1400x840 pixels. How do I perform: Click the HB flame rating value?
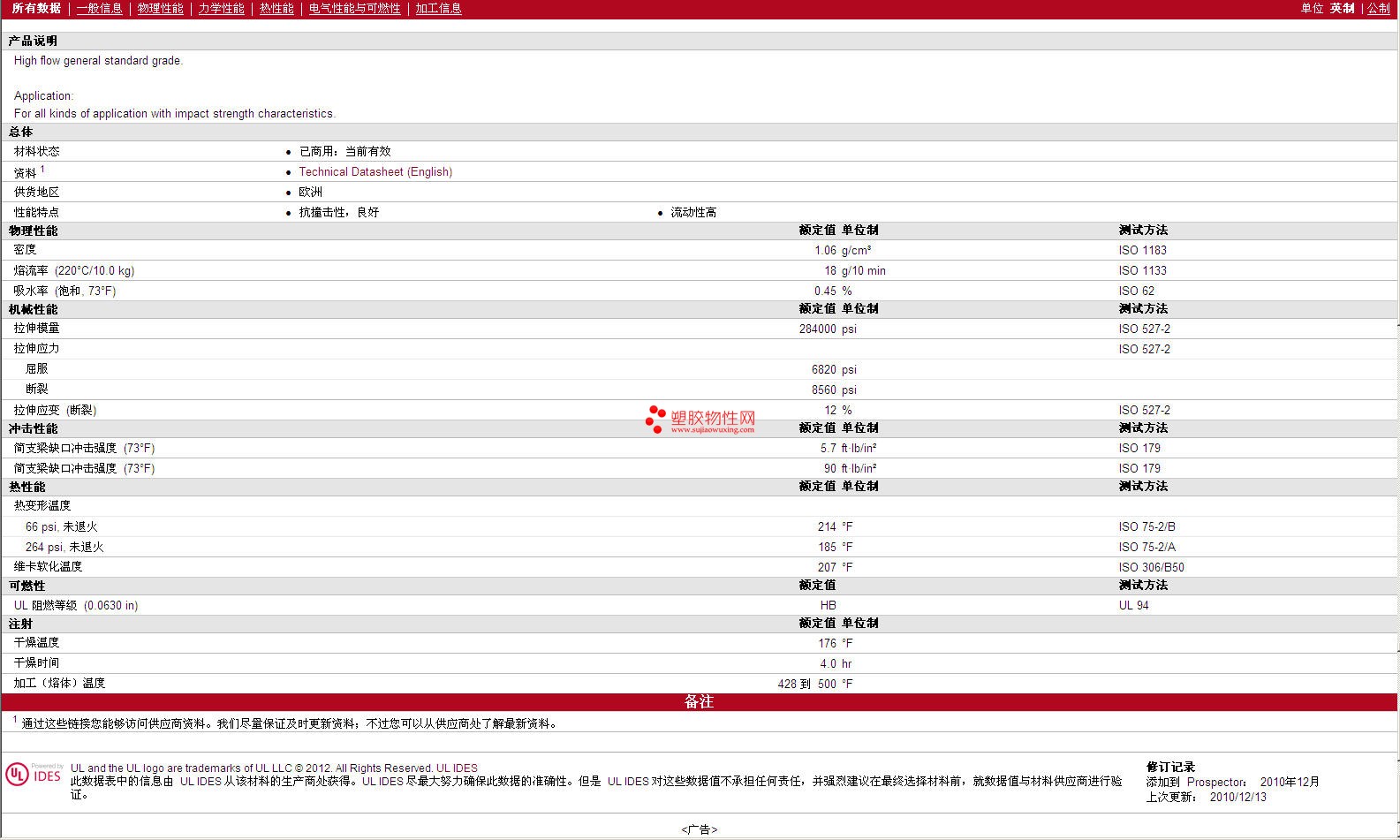coord(829,606)
